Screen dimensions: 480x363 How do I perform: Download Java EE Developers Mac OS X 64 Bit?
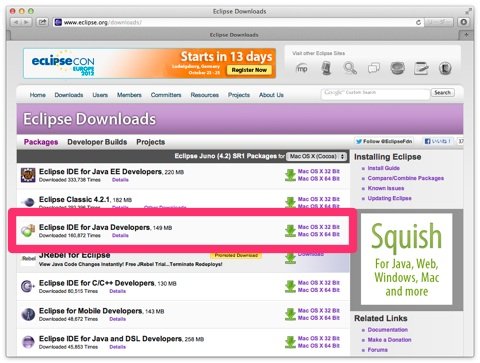pos(319,179)
